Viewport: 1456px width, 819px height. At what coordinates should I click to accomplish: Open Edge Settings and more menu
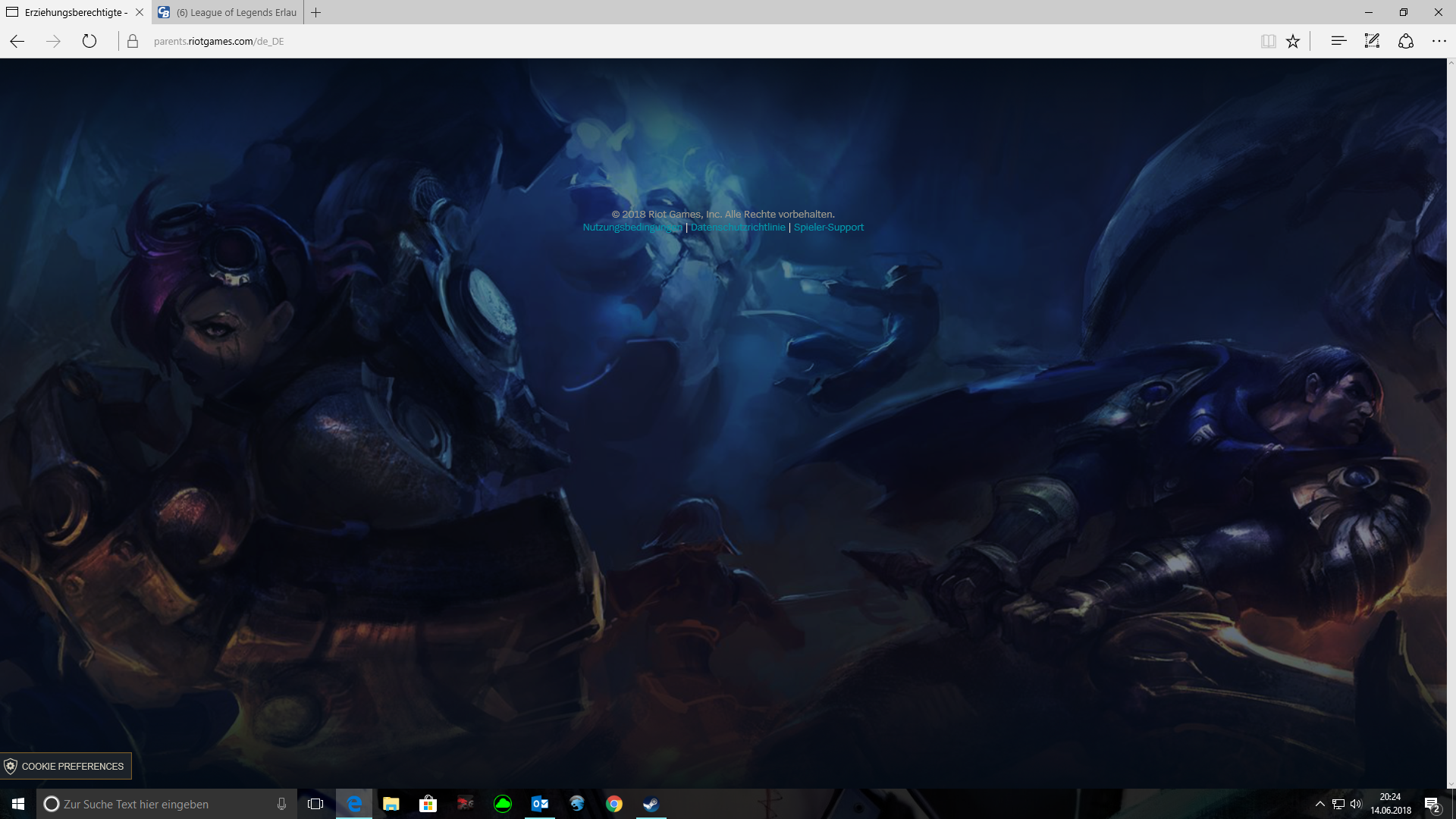(x=1439, y=41)
